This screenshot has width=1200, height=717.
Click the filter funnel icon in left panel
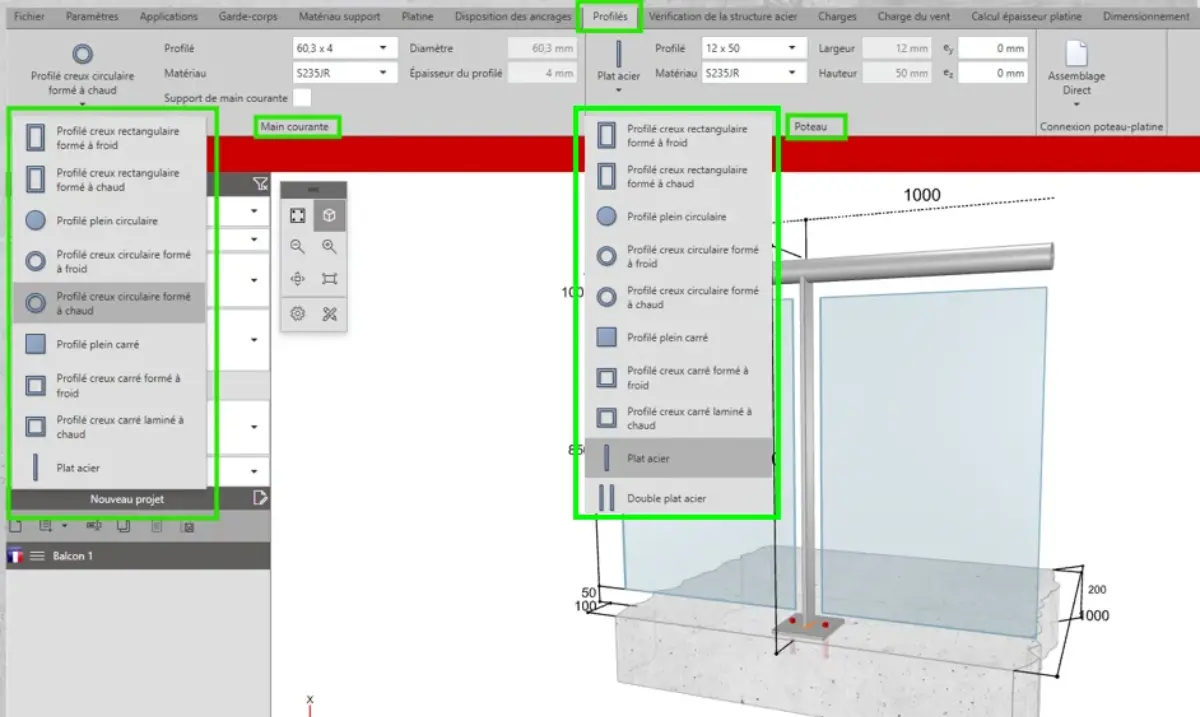tap(260, 183)
